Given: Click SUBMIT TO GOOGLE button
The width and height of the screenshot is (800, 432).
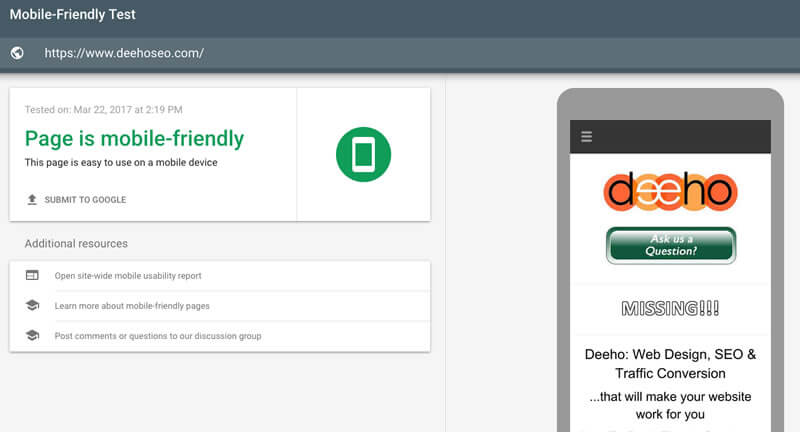Looking at the screenshot, I should (76, 199).
